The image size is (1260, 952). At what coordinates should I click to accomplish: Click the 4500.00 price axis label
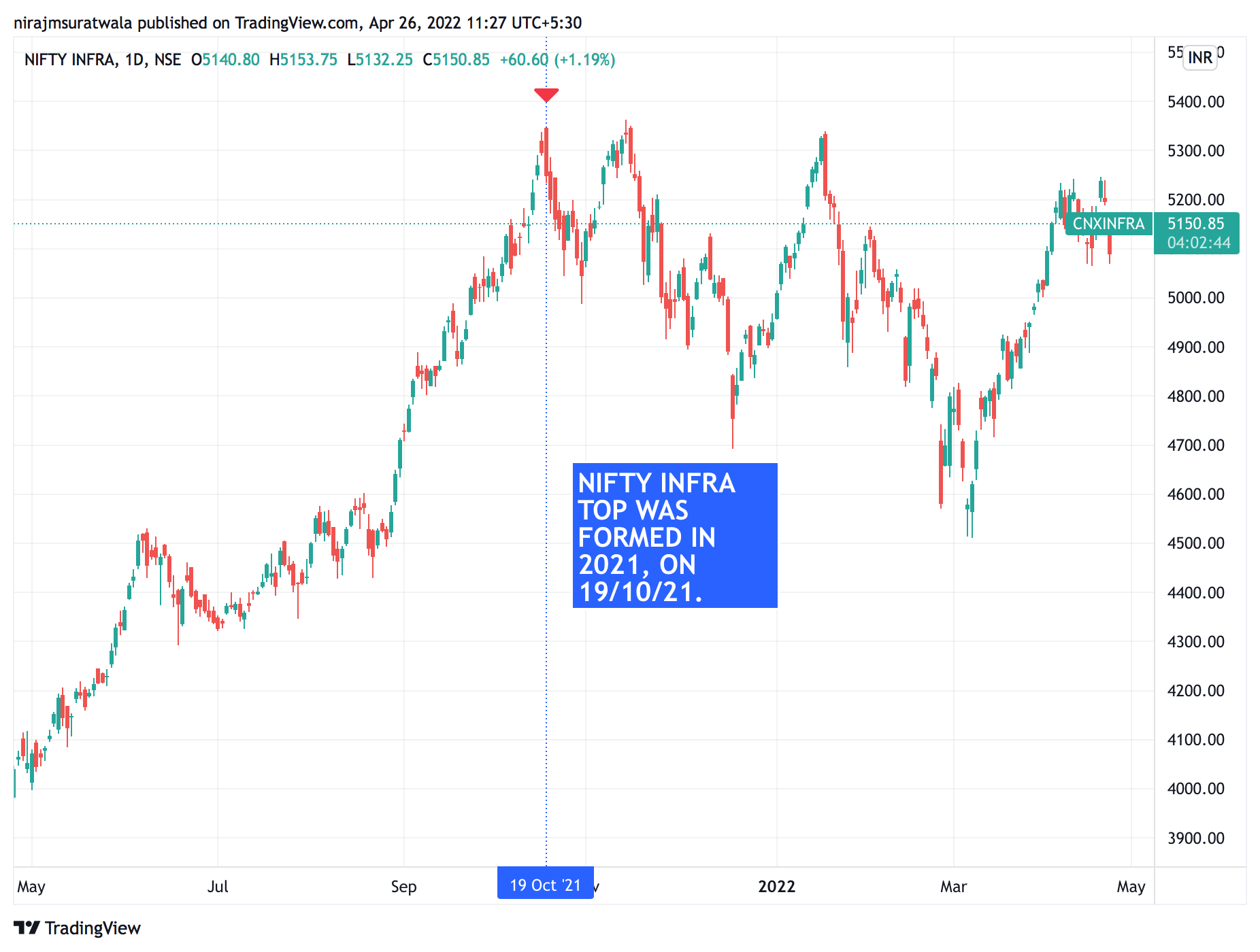(1195, 543)
